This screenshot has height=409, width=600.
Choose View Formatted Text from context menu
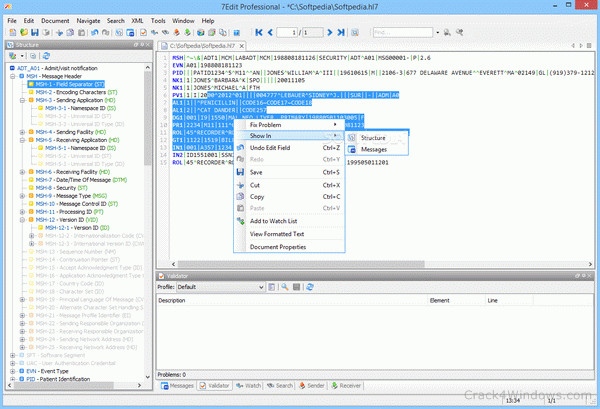pos(277,233)
